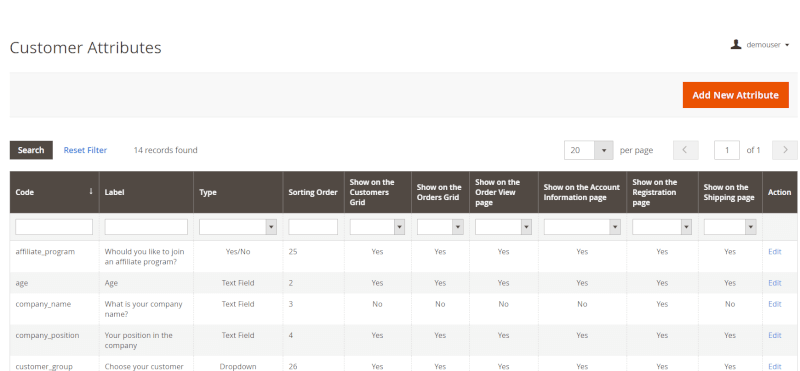Sort by the Code column header

(55, 192)
